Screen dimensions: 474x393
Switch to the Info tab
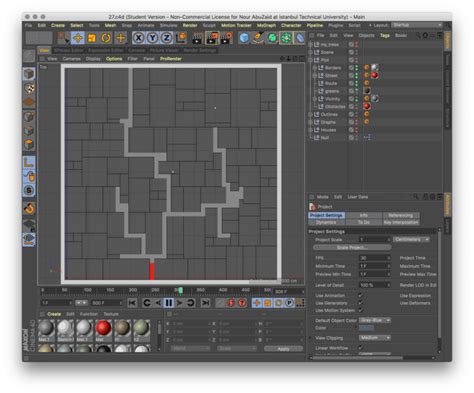[x=364, y=215]
